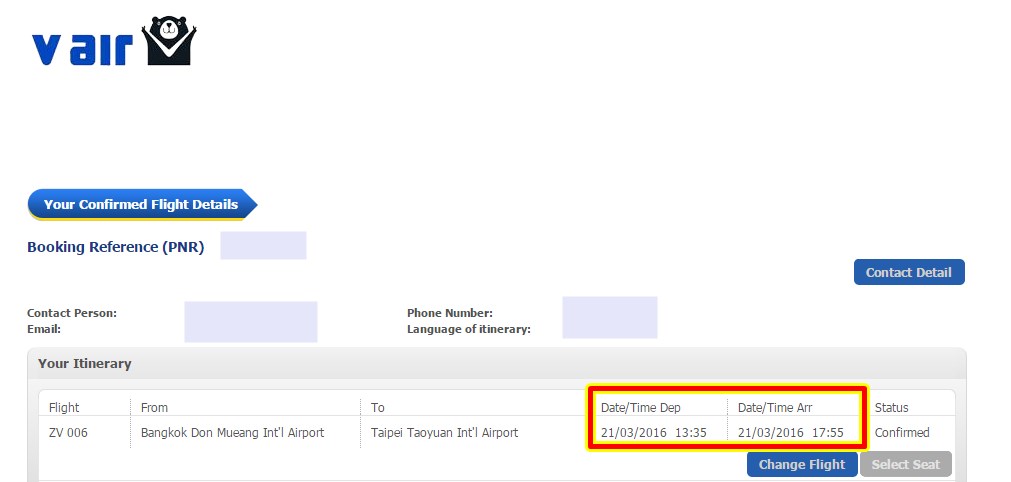This screenshot has height=482, width=1011.
Task: Click the Confirmed status text
Action: point(902,433)
